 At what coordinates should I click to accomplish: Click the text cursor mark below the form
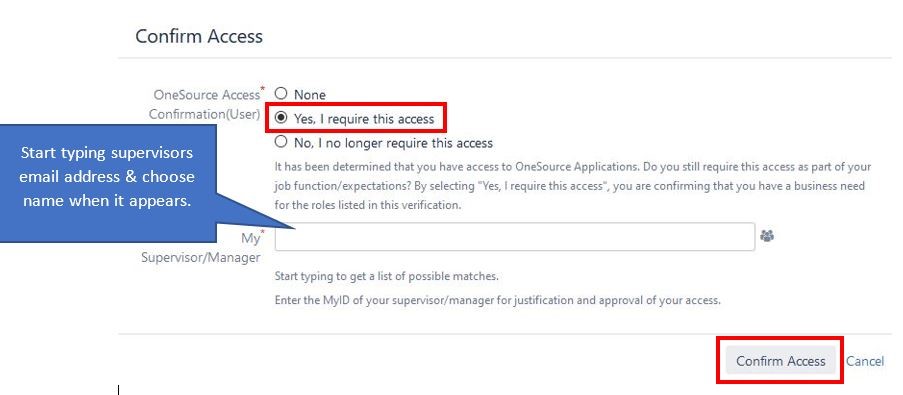(x=119, y=390)
